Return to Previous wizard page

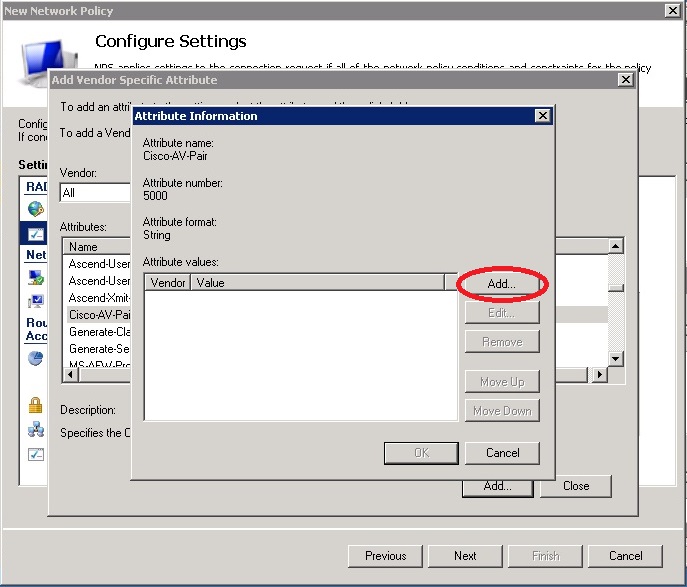pos(385,556)
